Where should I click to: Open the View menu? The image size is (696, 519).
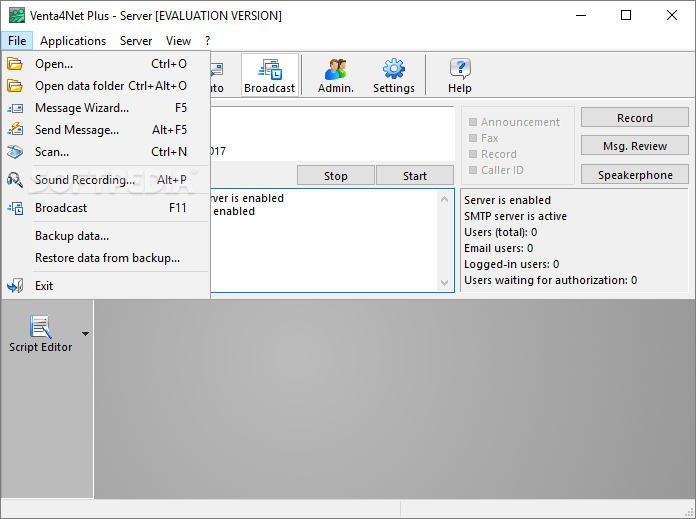[178, 41]
